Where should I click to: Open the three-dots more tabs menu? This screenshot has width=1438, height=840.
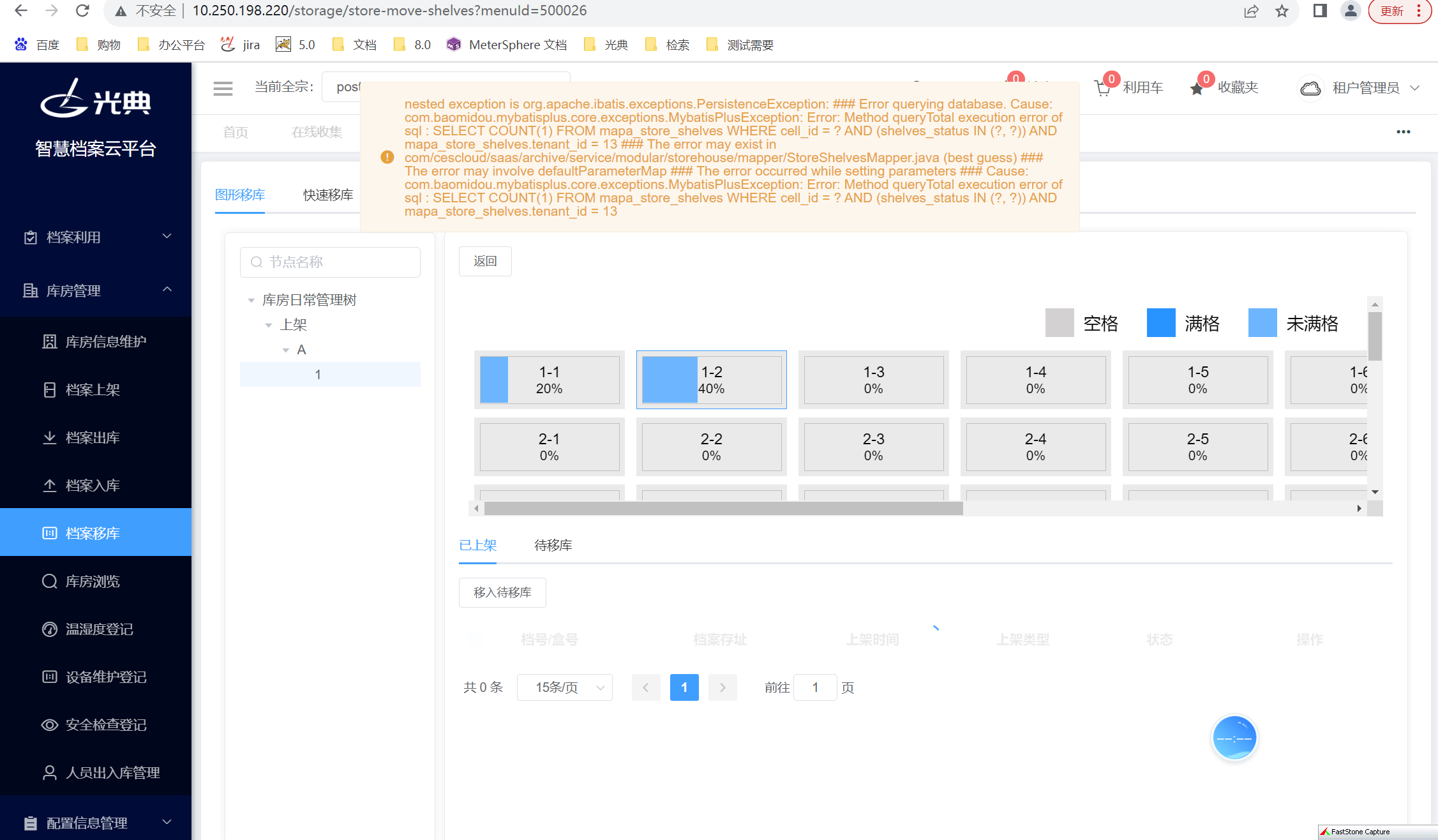coord(1404,131)
